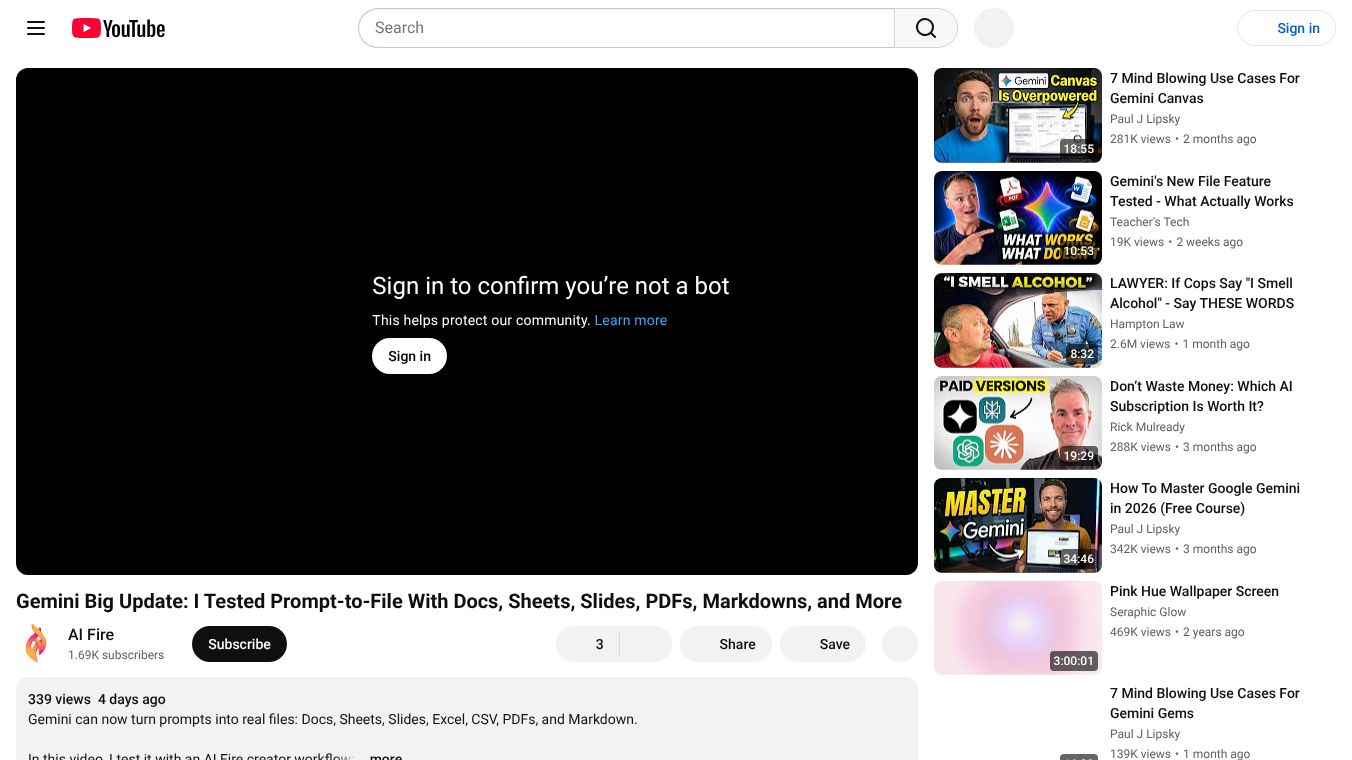Click the Seraphic Glow channel name
Viewport: 1352px width, 760px height.
[x=1148, y=612]
